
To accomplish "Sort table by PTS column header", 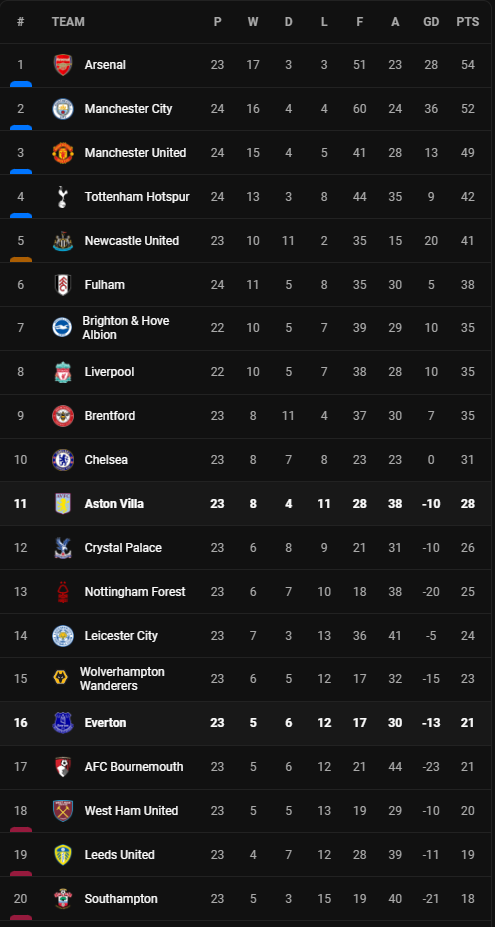I will pyautogui.click(x=468, y=22).
